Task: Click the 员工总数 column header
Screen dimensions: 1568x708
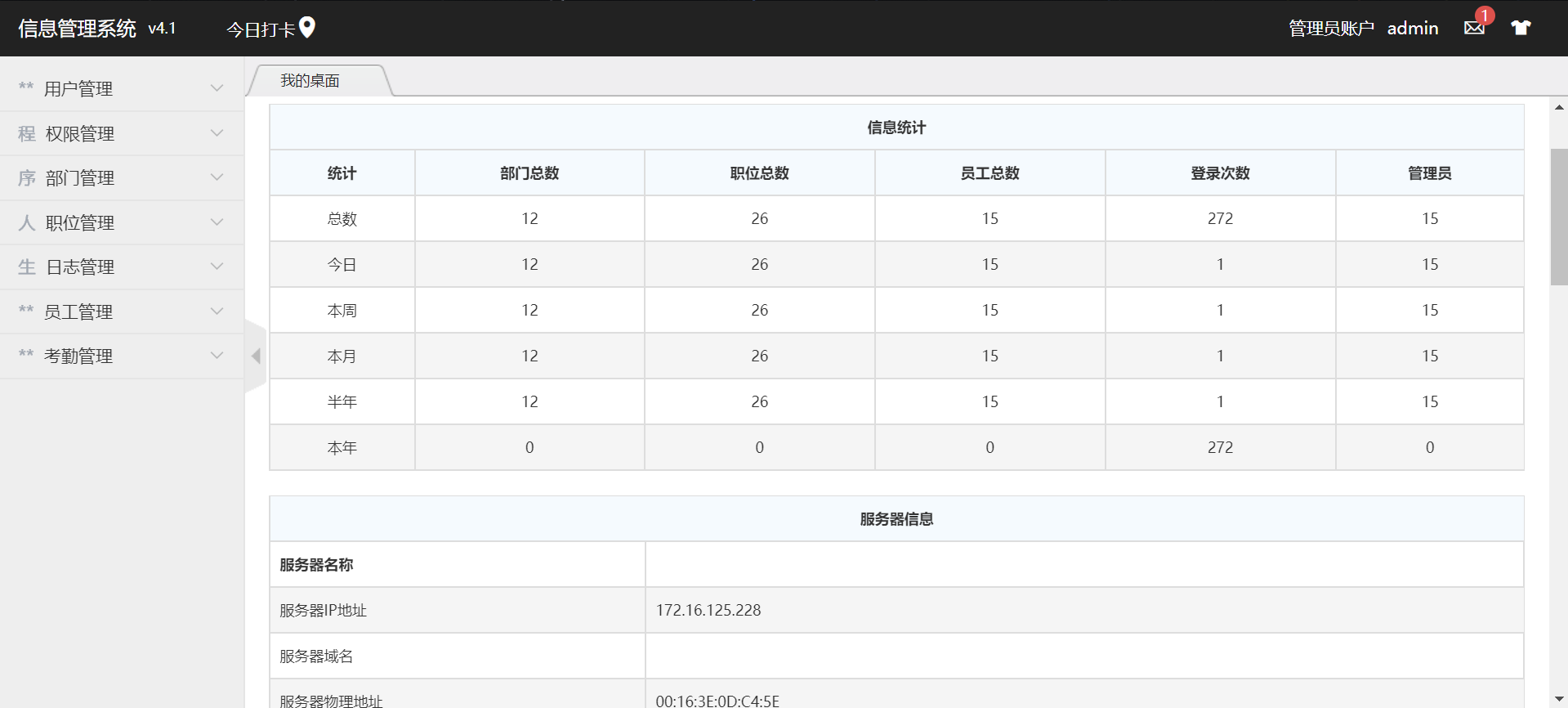Action: 990,173
